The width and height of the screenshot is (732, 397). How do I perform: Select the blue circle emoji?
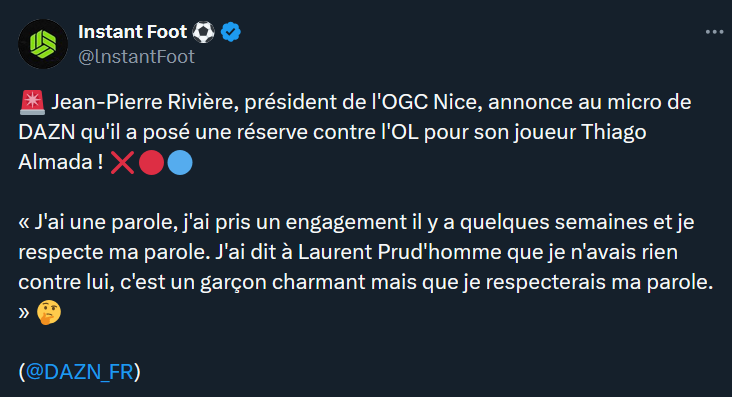coord(180,163)
